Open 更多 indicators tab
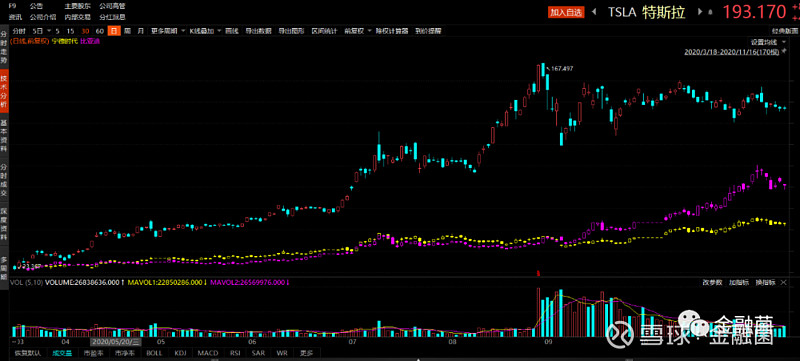 [x=306, y=353]
